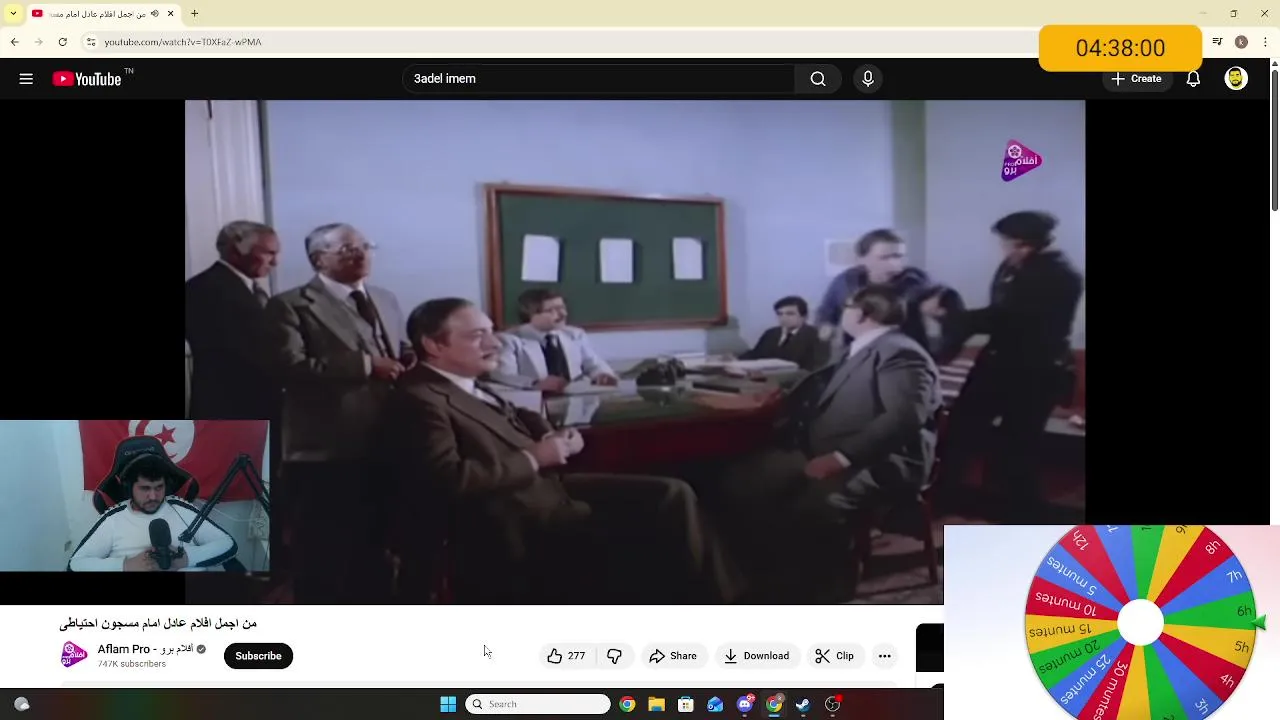The height and width of the screenshot is (720, 1280).
Task: Open a new browser tab
Action: 194,14
